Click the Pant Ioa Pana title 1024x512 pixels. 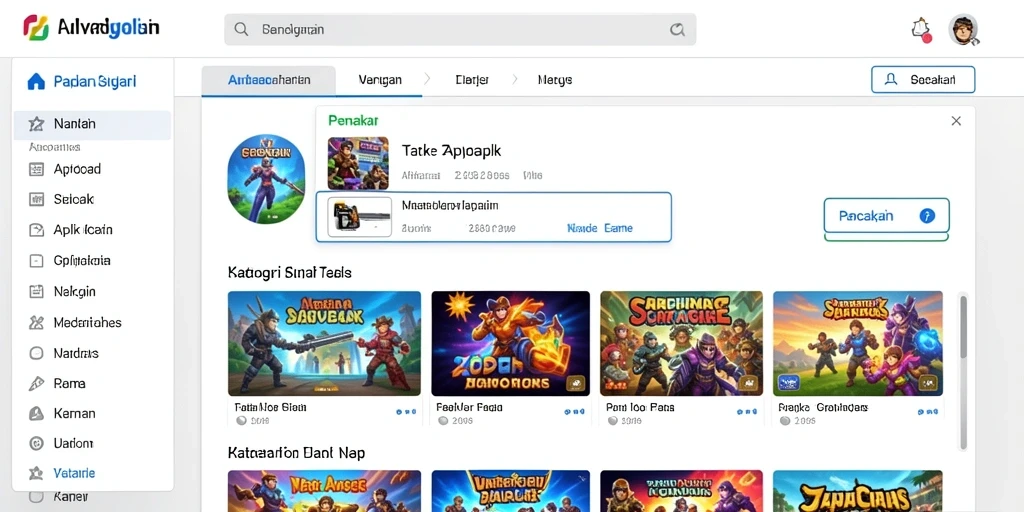(x=640, y=407)
